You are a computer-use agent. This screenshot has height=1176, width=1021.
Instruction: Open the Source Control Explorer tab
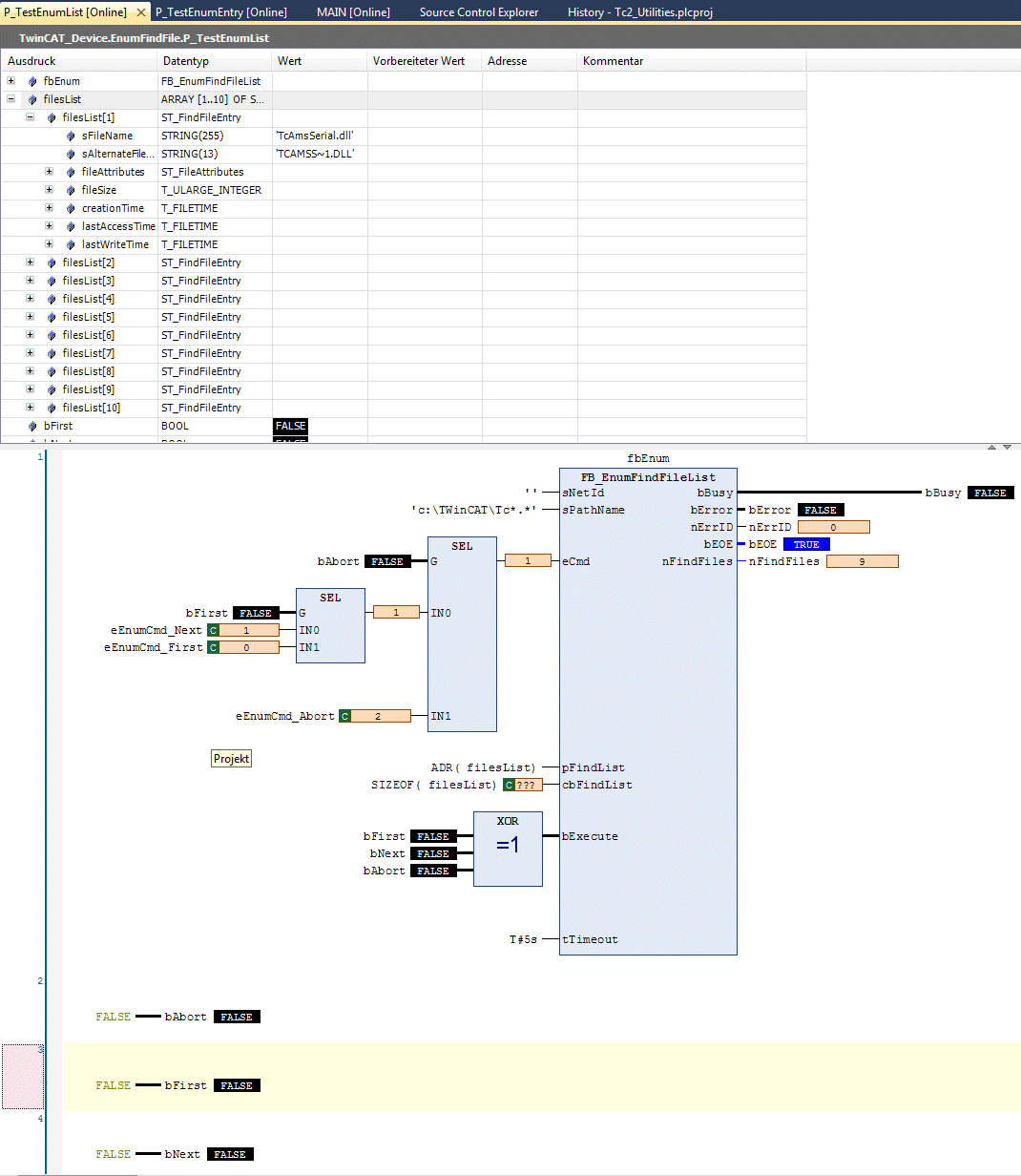[479, 12]
